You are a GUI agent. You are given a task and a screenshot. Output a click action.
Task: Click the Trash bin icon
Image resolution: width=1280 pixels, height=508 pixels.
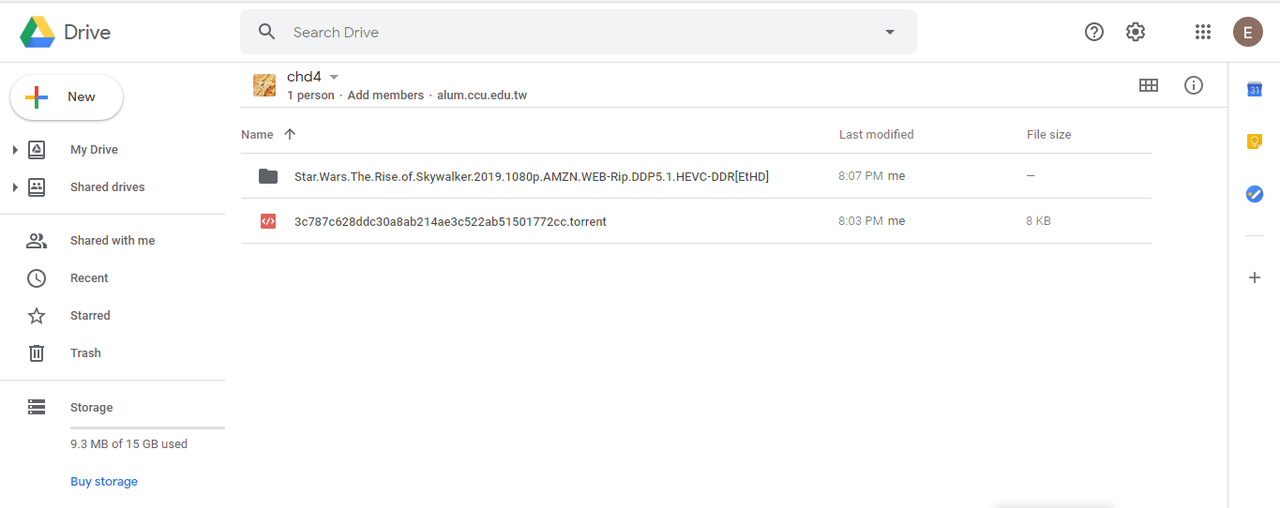[x=37, y=353]
